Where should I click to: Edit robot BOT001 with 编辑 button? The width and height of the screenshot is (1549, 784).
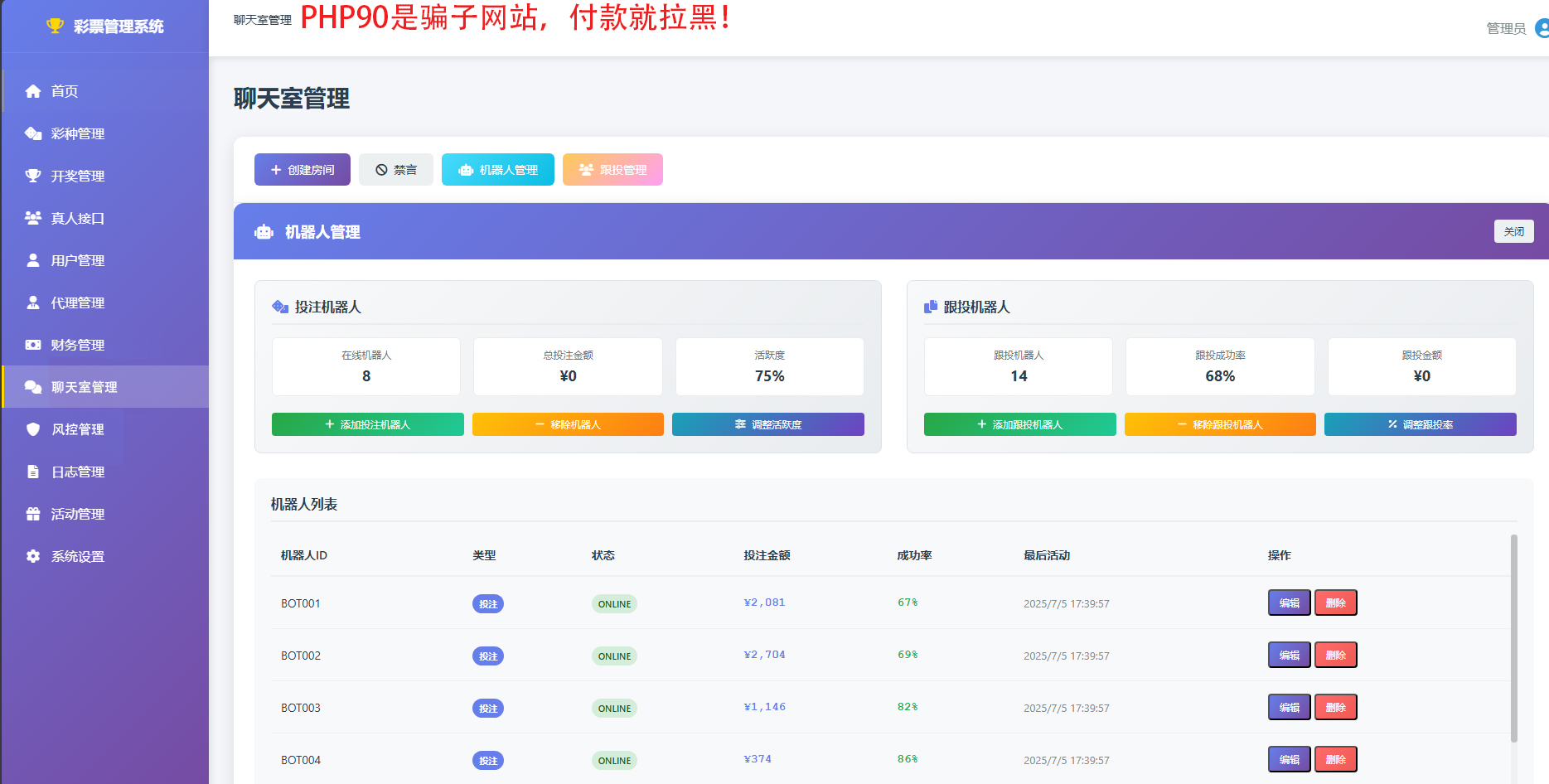click(x=1289, y=603)
